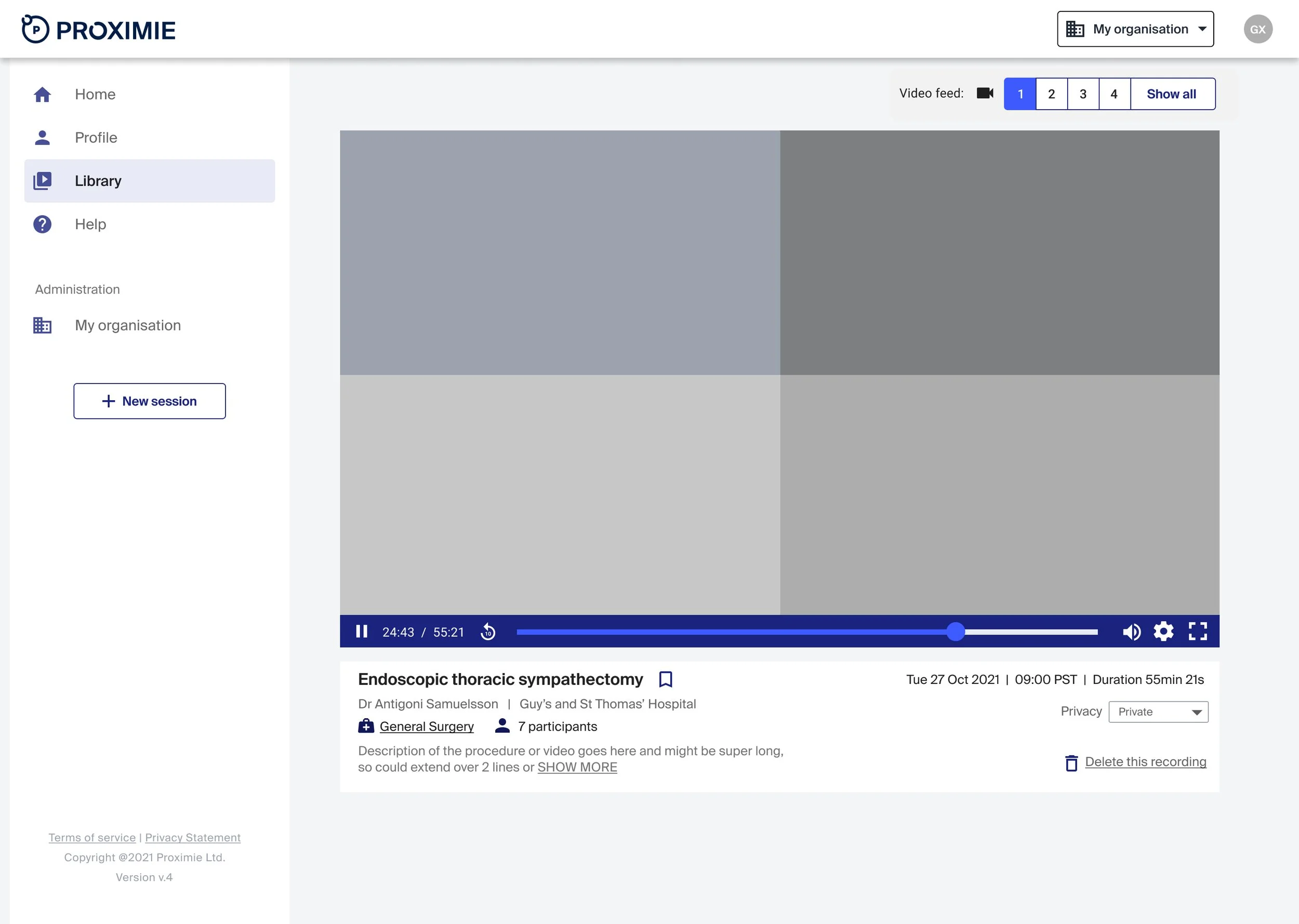This screenshot has height=924, width=1299.
Task: Show all video feeds
Action: pos(1172,94)
